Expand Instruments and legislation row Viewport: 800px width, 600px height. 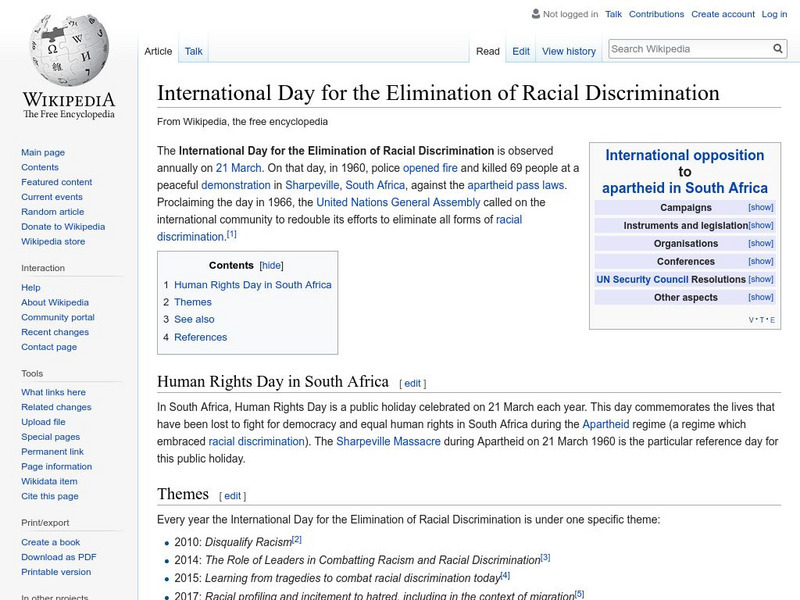coord(760,225)
